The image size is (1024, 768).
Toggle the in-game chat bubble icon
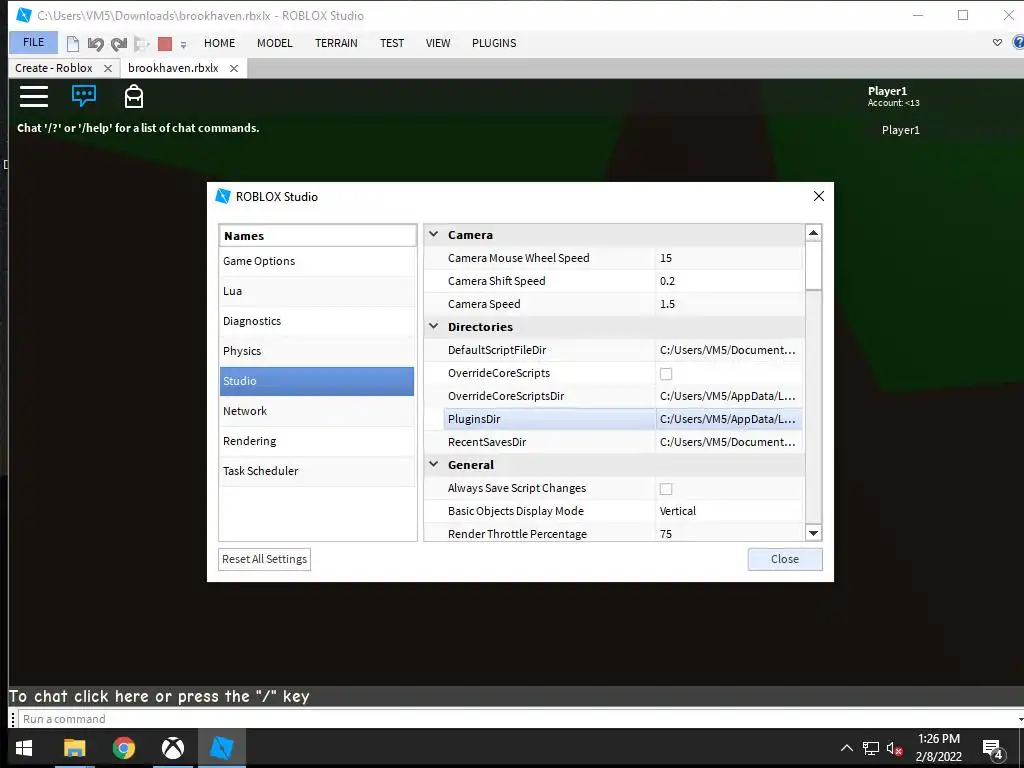[84, 96]
